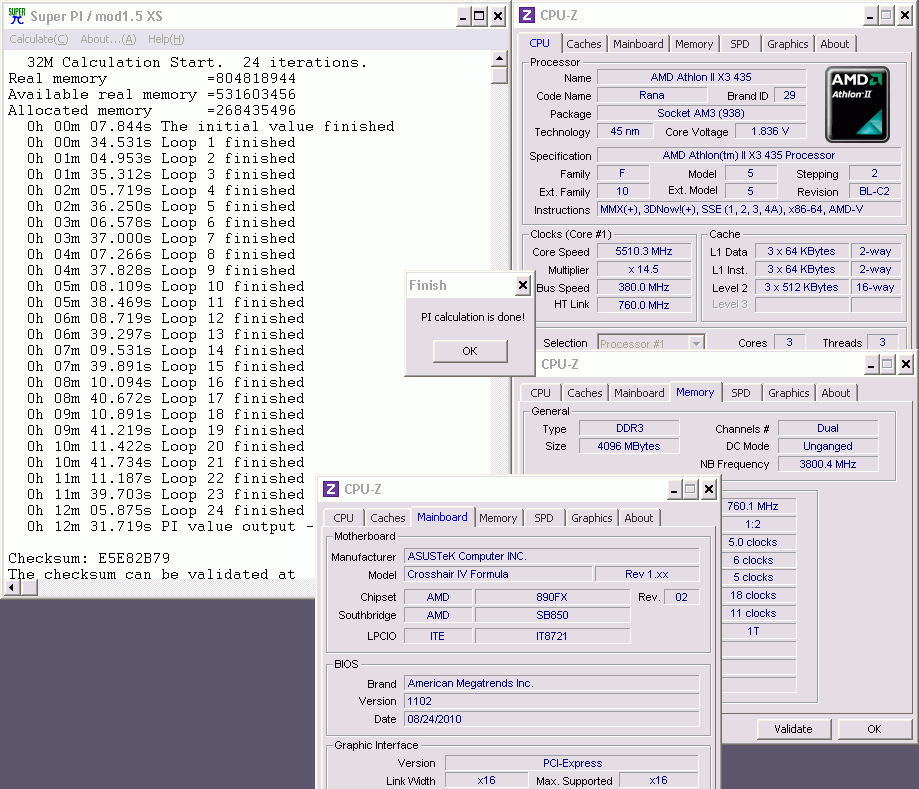Click the Super PI app icon in title bar
The image size is (919, 789).
coord(16,16)
